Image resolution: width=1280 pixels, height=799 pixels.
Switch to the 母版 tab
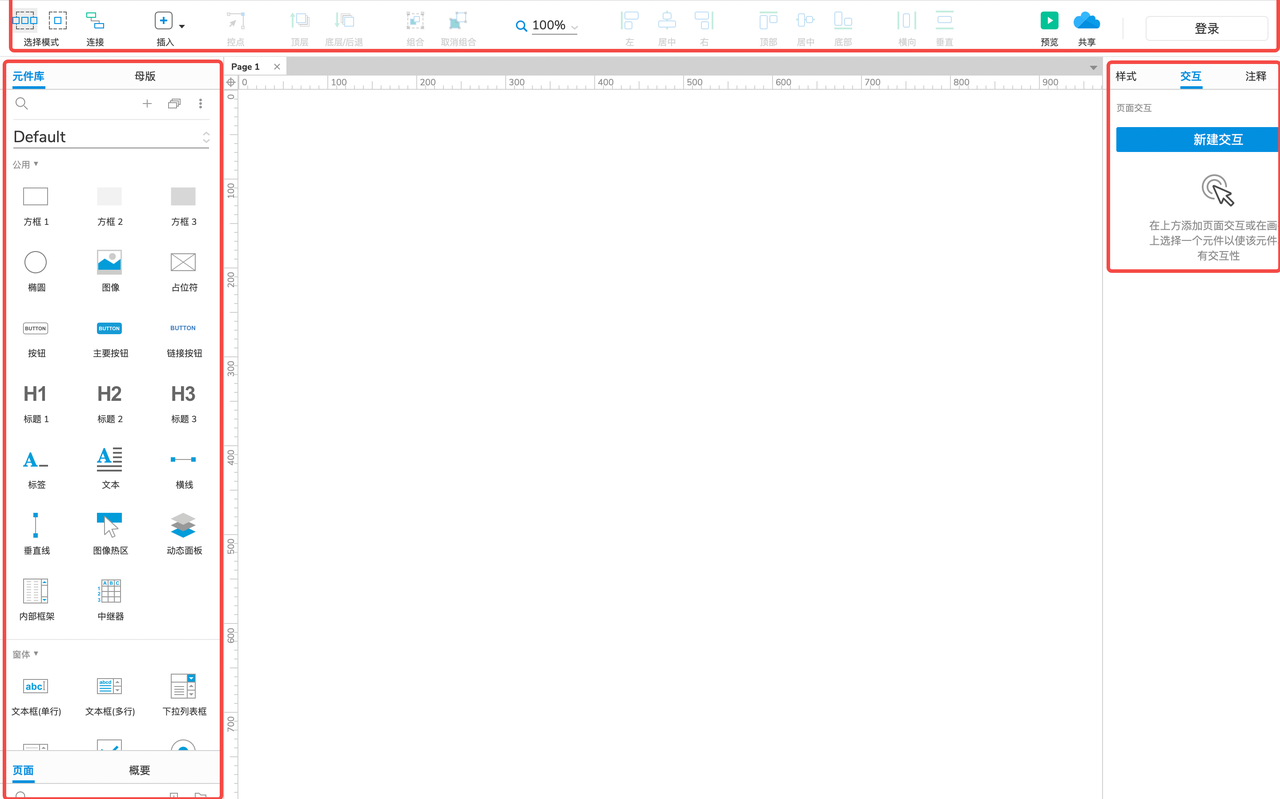coord(145,76)
